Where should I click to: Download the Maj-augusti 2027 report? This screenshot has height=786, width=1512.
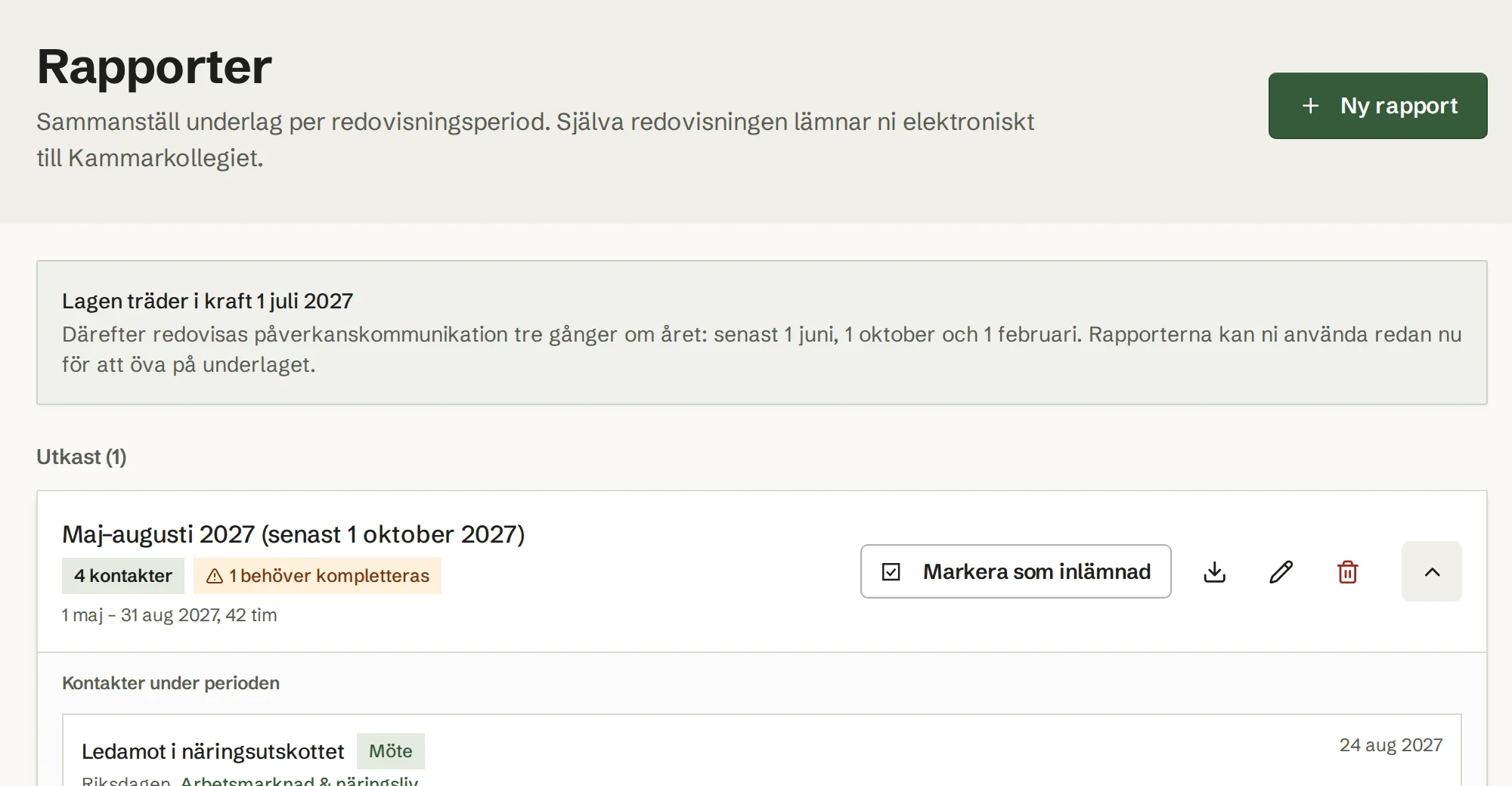pyautogui.click(x=1214, y=571)
